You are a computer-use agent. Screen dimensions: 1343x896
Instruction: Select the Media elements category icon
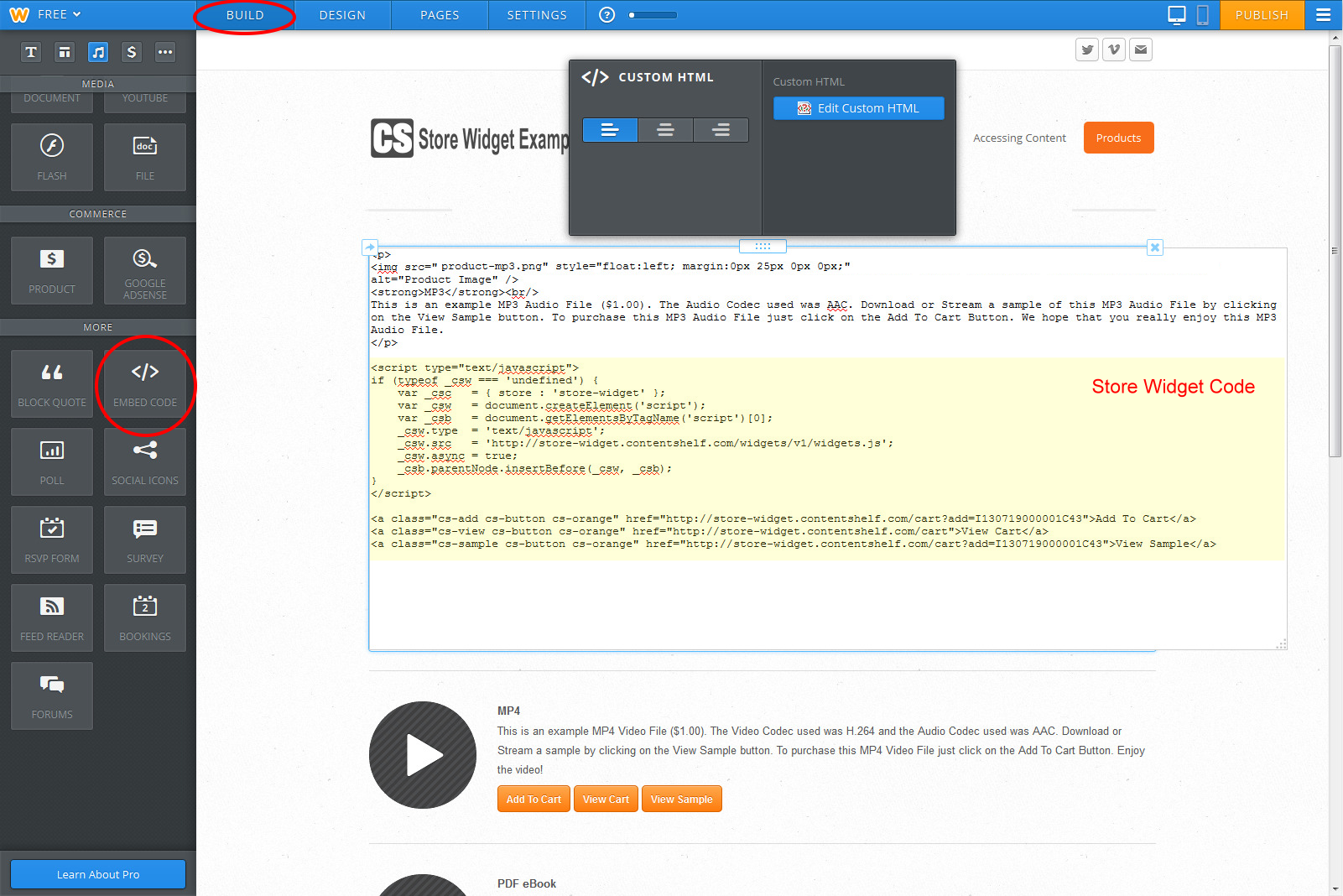click(x=98, y=52)
